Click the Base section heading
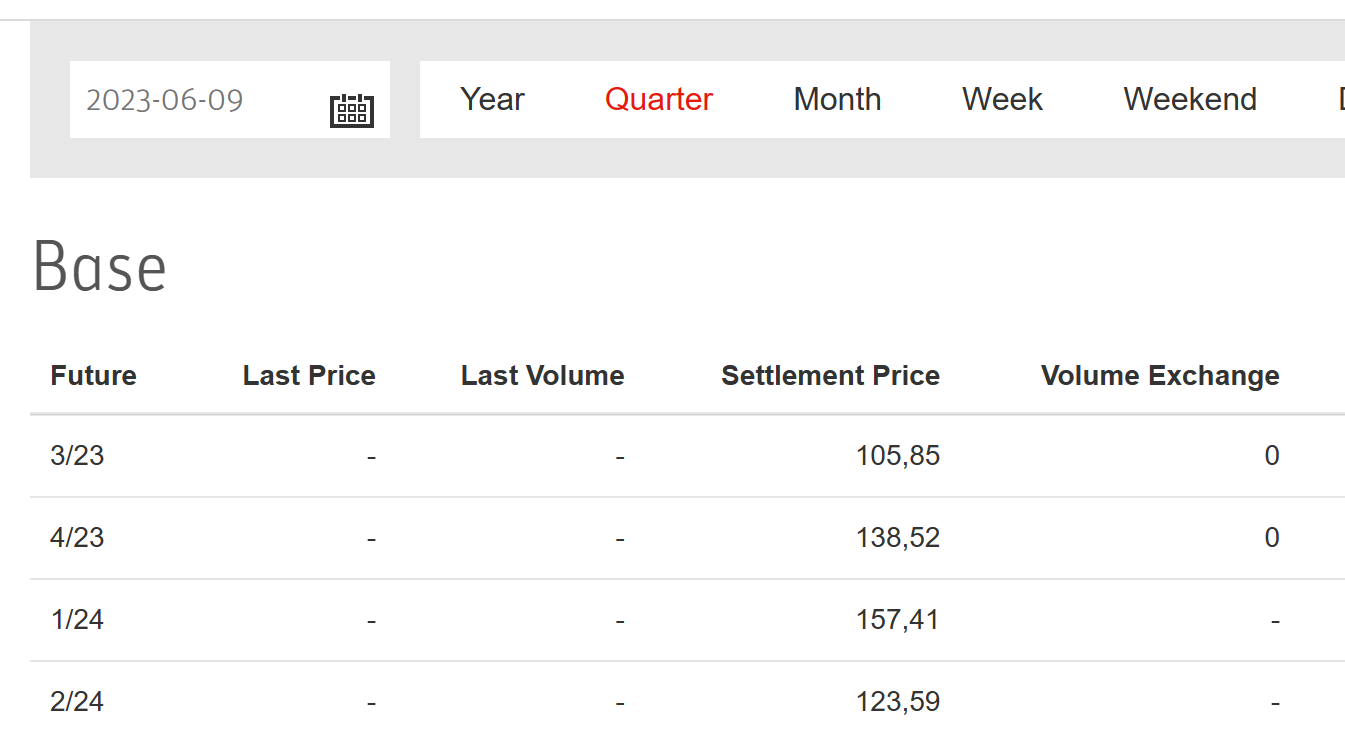Screen dimensions: 1345x736 click(x=100, y=267)
